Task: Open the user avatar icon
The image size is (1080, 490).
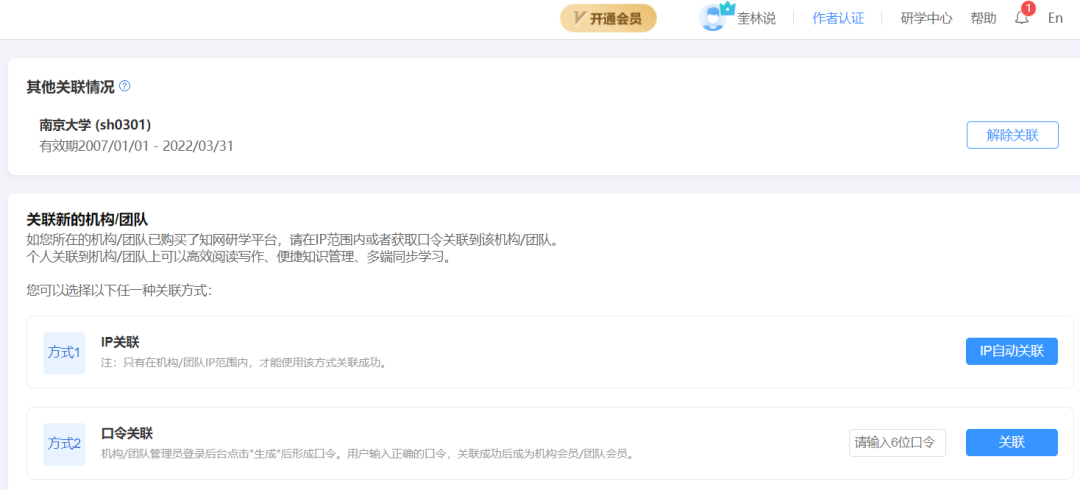Action: (714, 18)
